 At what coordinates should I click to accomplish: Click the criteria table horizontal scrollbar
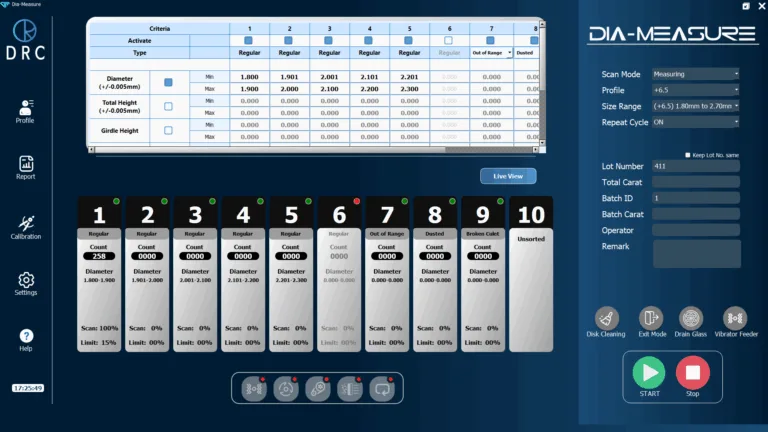pos(313,150)
